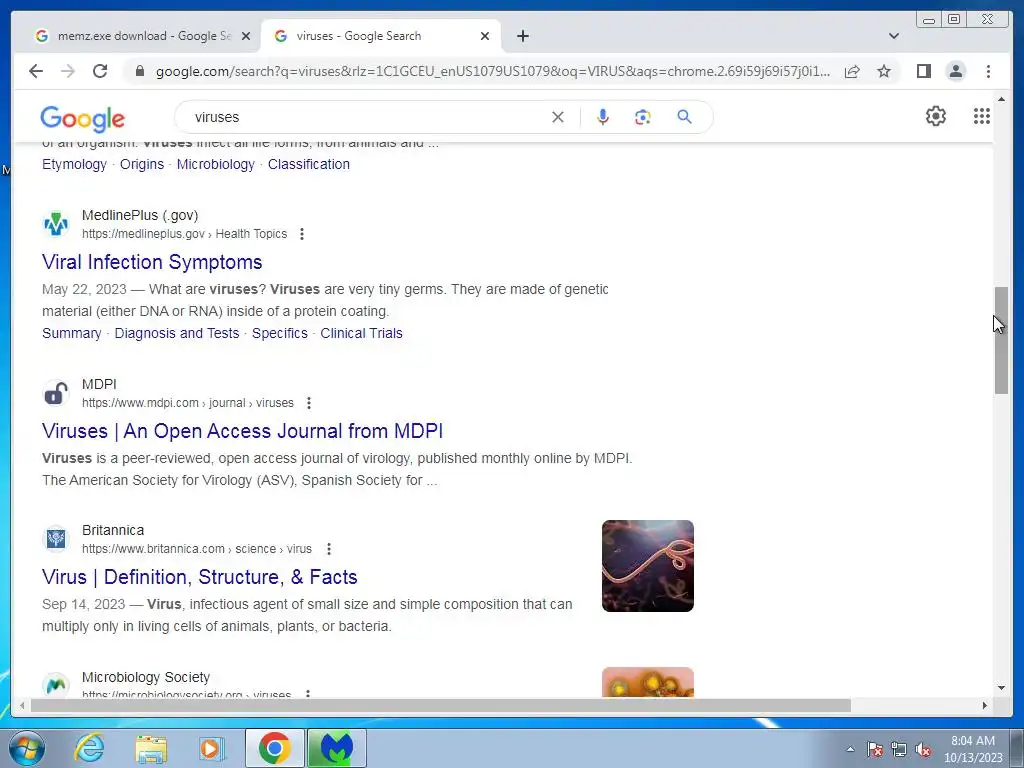
Task: Open the Chrome profile avatar
Action: pos(955,71)
